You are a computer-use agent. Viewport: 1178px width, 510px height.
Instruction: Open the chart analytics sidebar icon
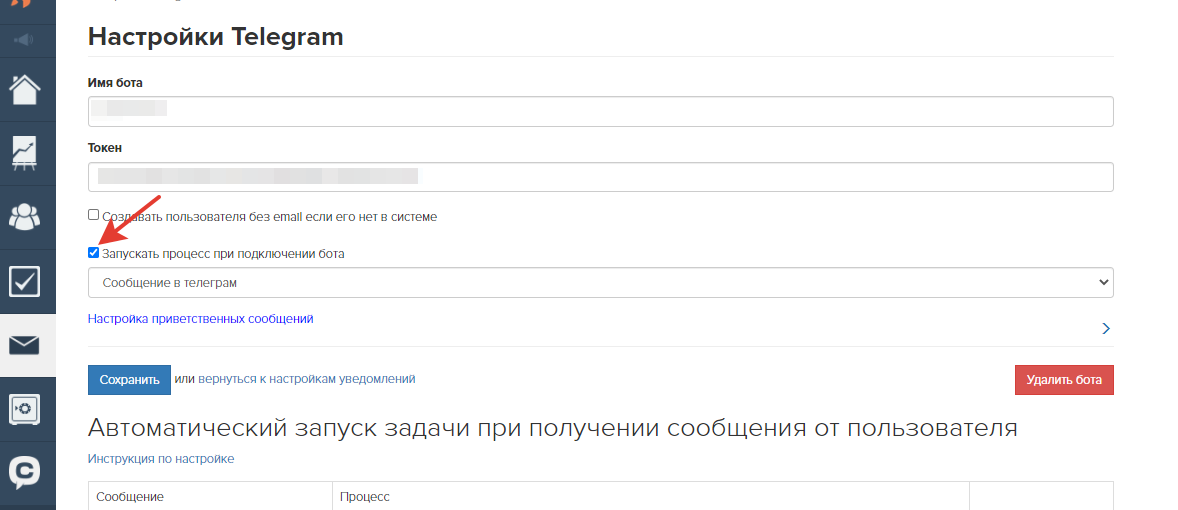pyautogui.click(x=24, y=153)
